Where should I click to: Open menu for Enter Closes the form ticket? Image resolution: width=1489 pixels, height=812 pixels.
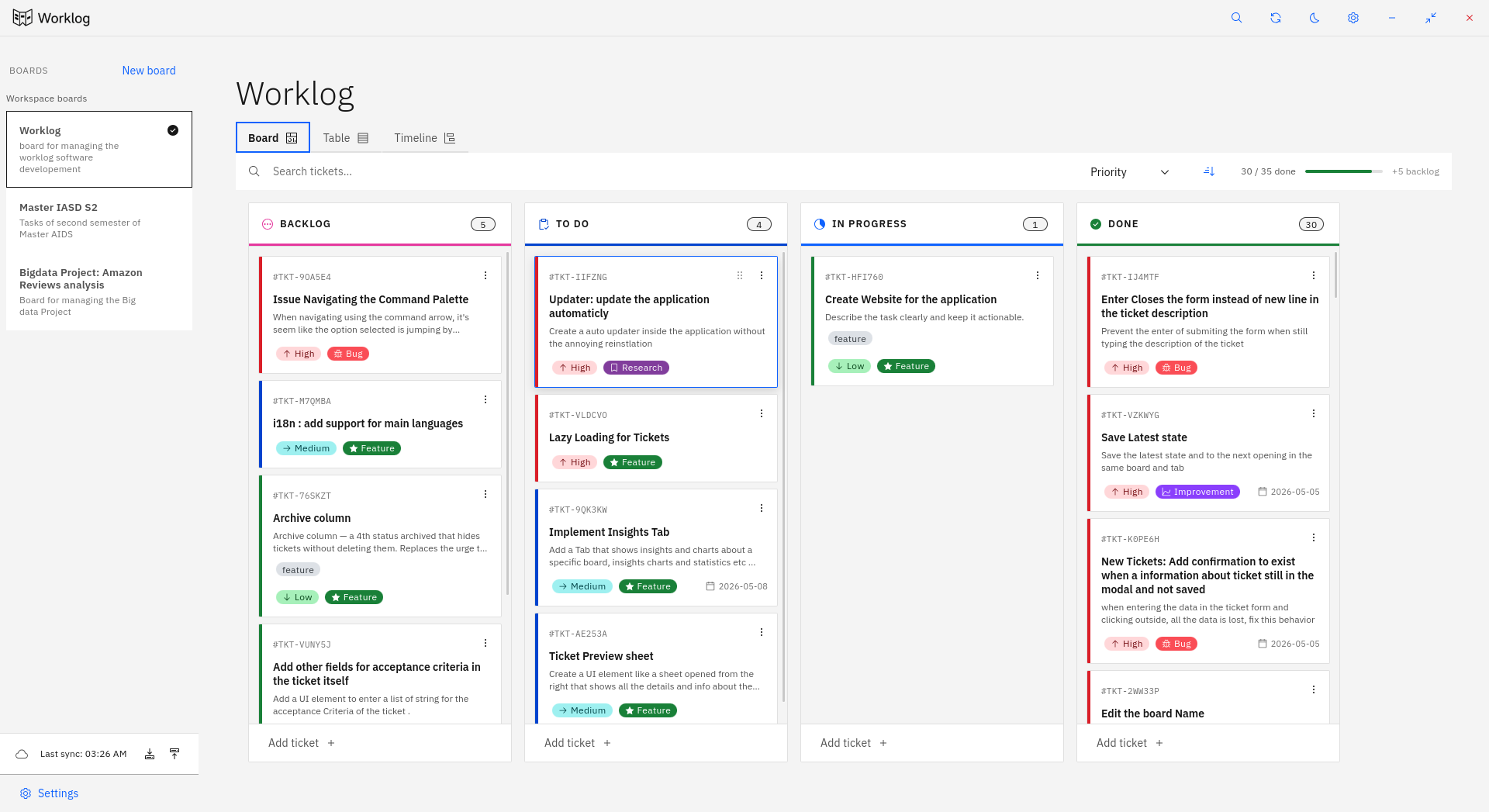(1314, 275)
